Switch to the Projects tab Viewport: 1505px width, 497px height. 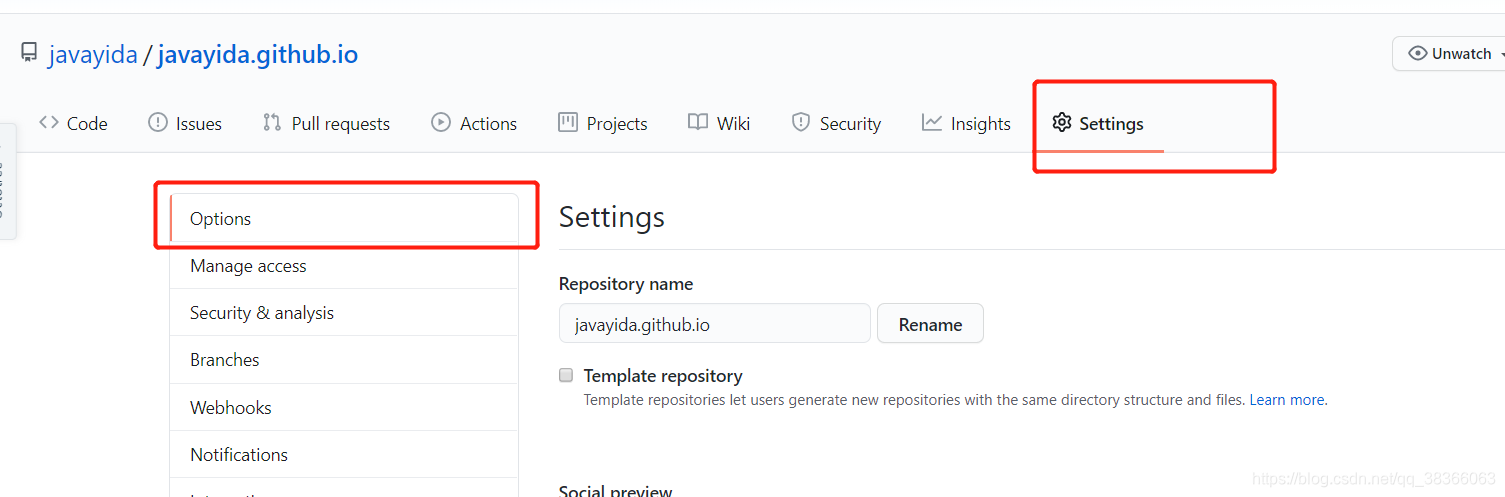pyautogui.click(x=603, y=124)
